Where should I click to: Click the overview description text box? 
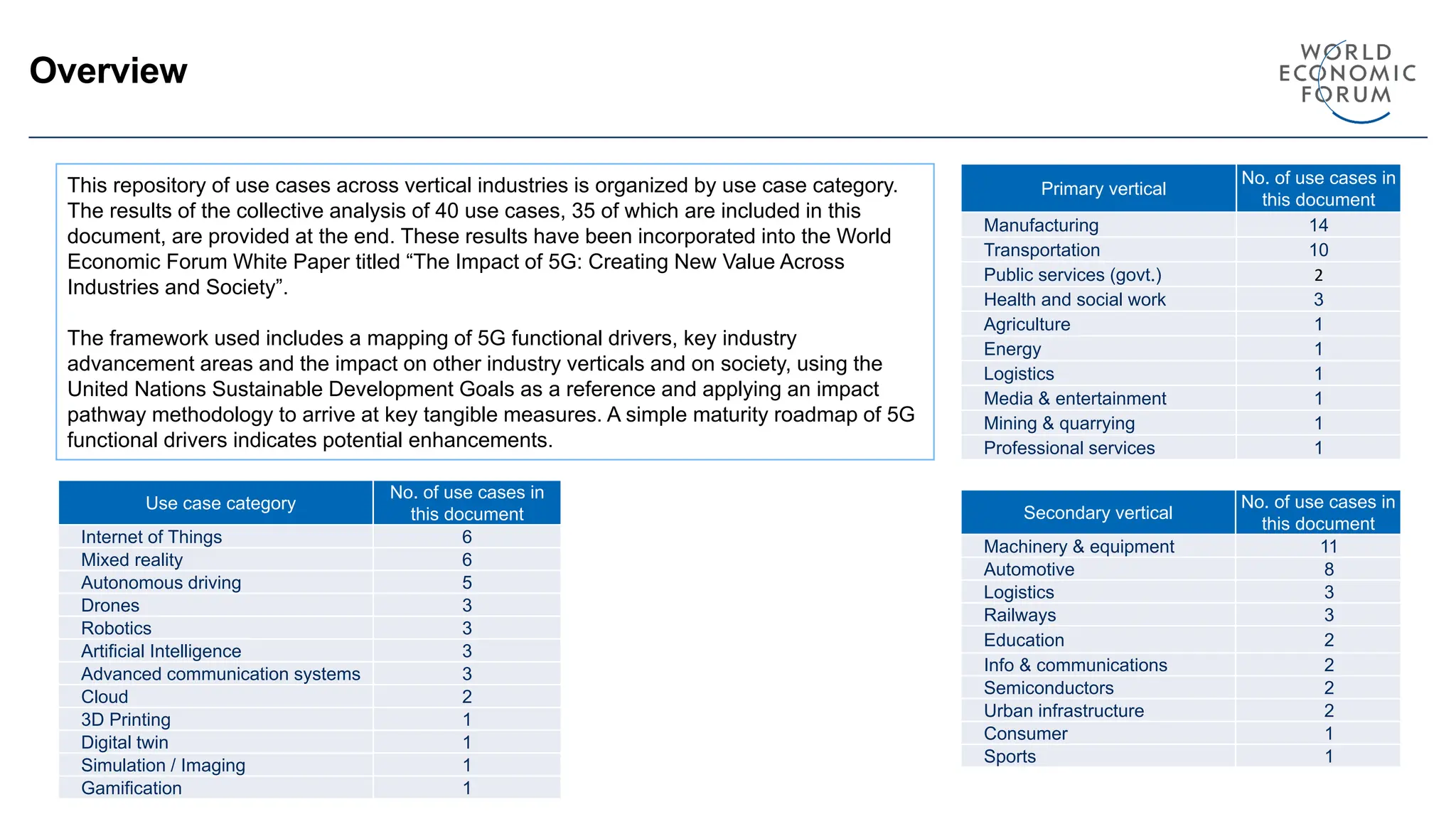[x=494, y=311]
